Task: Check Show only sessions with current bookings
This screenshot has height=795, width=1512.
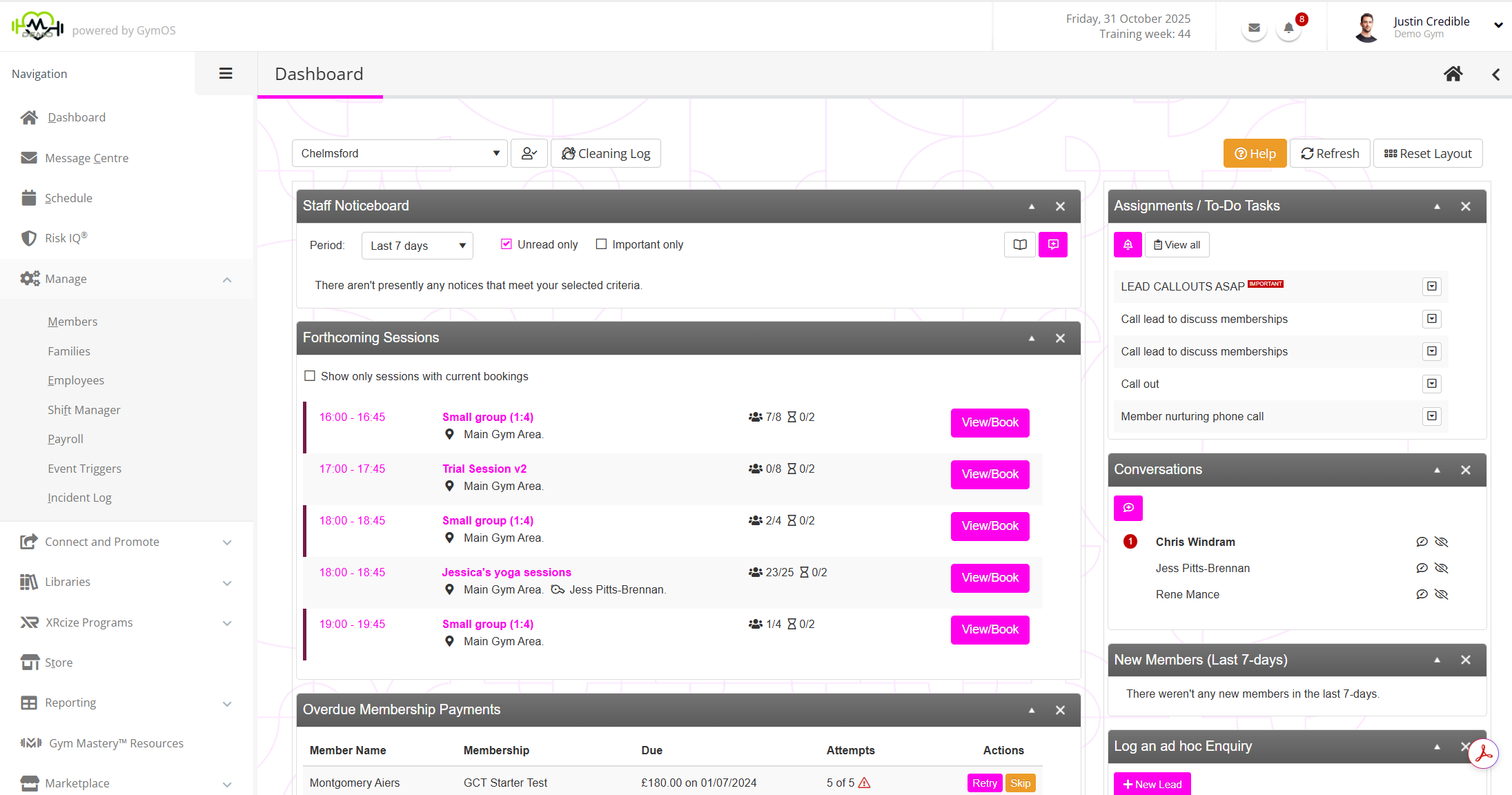Action: coord(310,376)
